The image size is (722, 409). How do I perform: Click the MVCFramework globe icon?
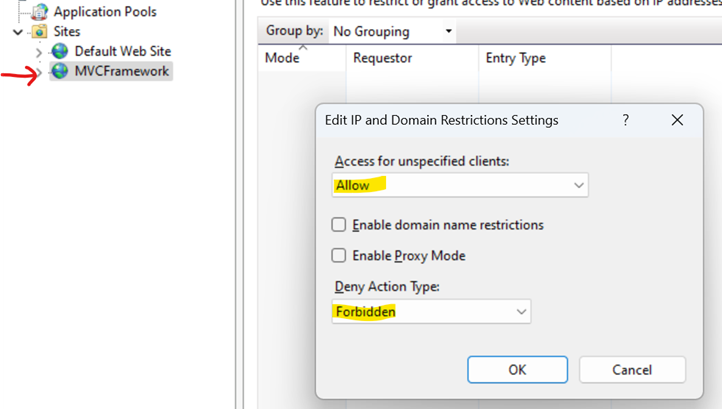(59, 71)
